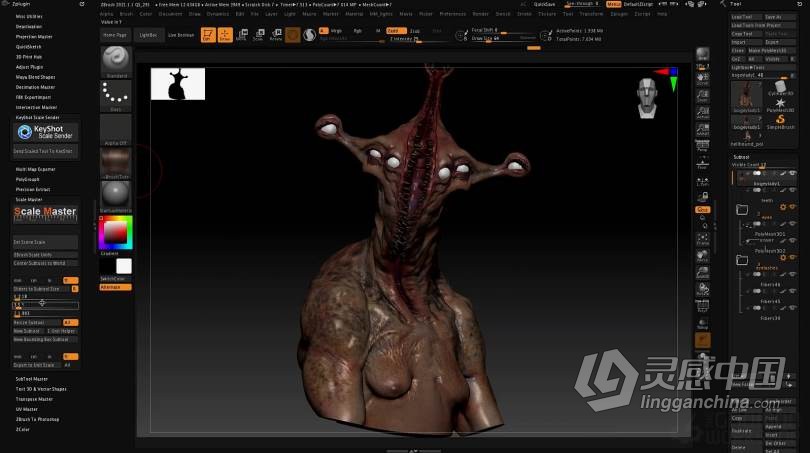Viewport: 810px width, 453px height.
Task: Click the KeyShot Scale Sender logo
Action: (x=45, y=132)
